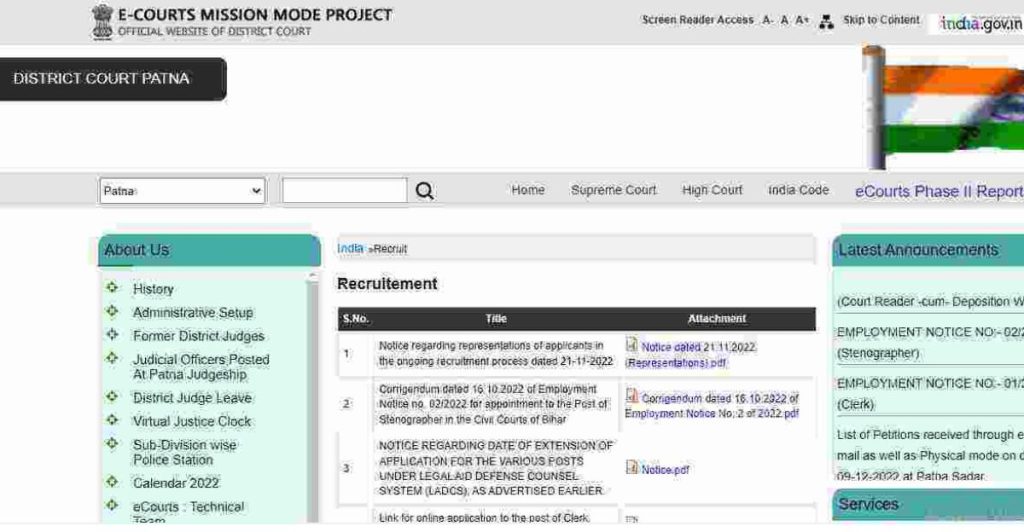Decrease font size with A- button
The height and width of the screenshot is (532, 1024).
767,20
